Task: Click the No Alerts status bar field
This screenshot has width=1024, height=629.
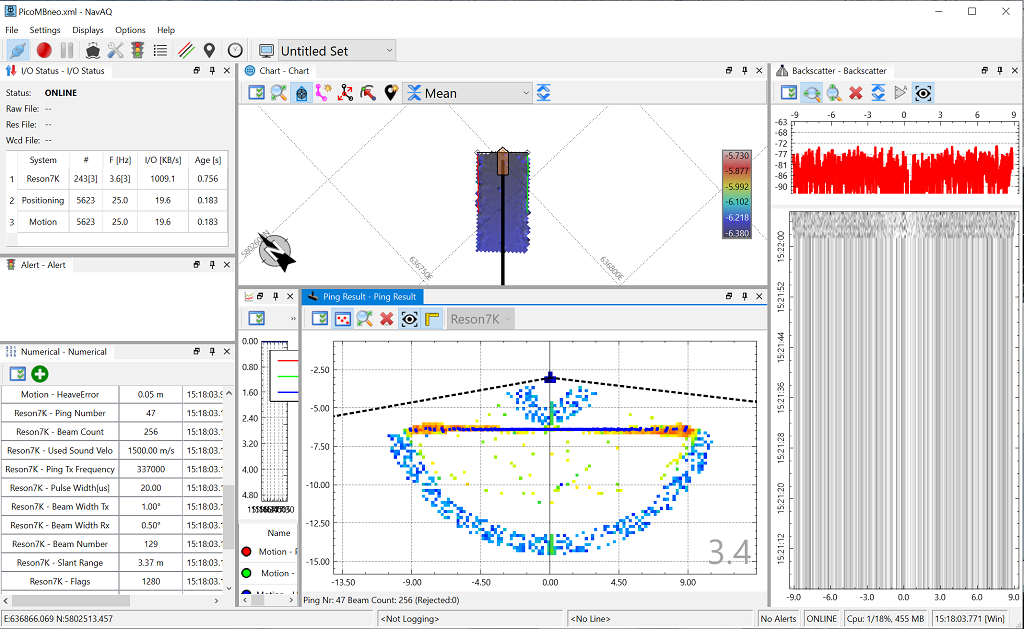Action: pyautogui.click(x=779, y=619)
